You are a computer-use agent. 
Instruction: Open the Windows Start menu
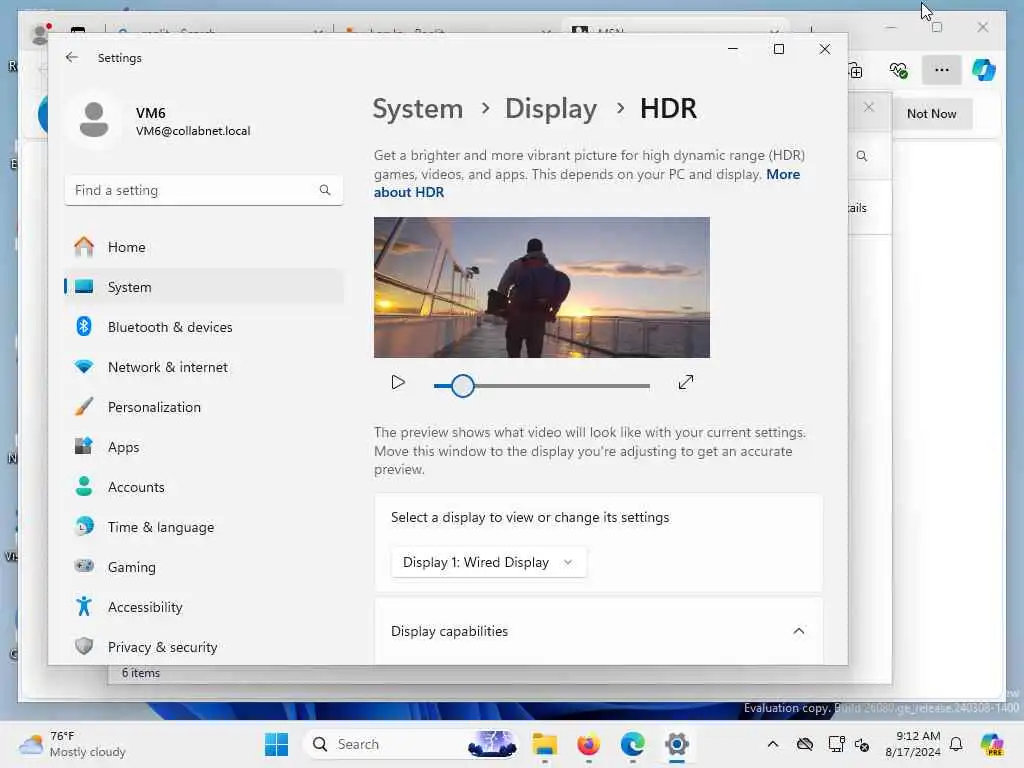click(276, 744)
